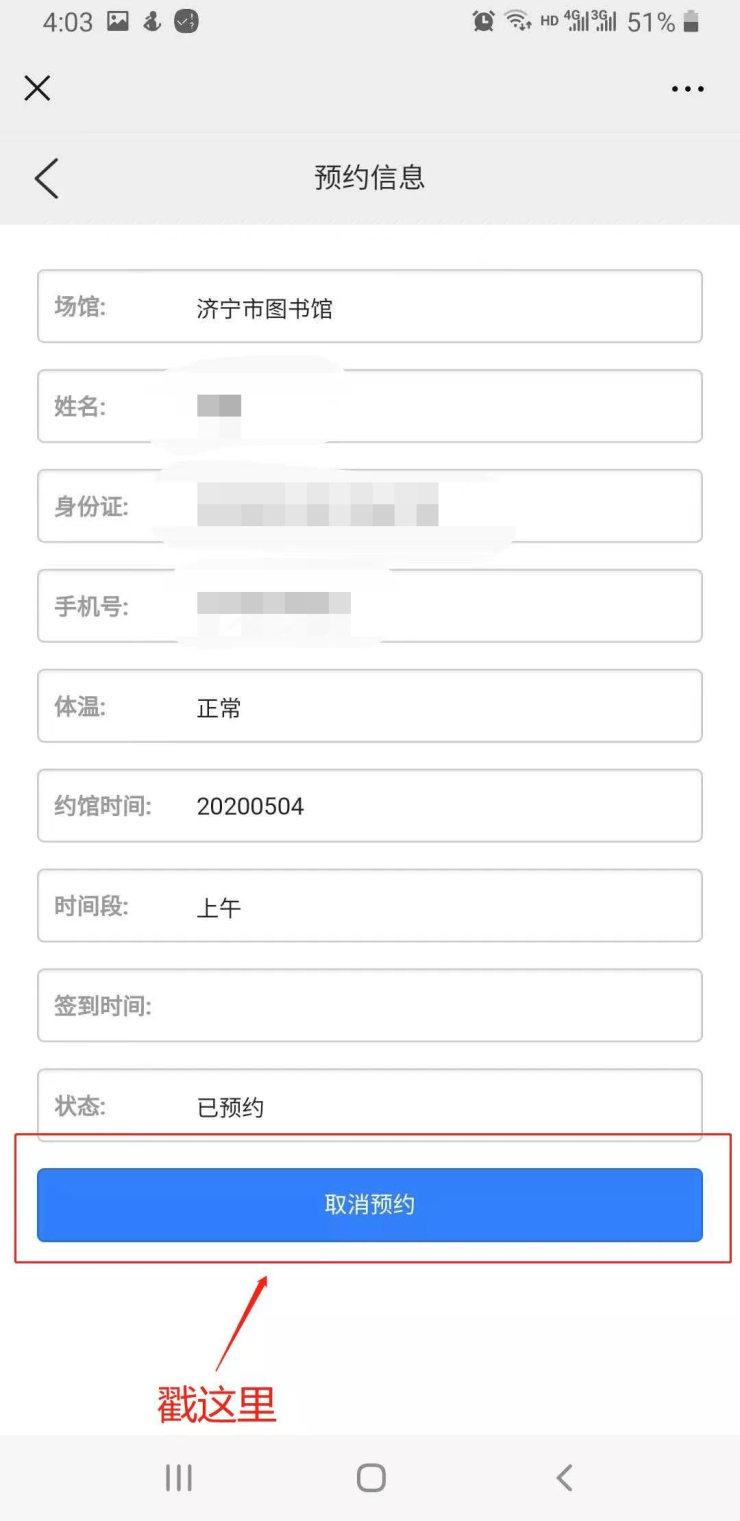Screen dimensions: 740x1521
Task: Select the 场馆 field showing 济宁市图书馆
Action: (x=370, y=307)
